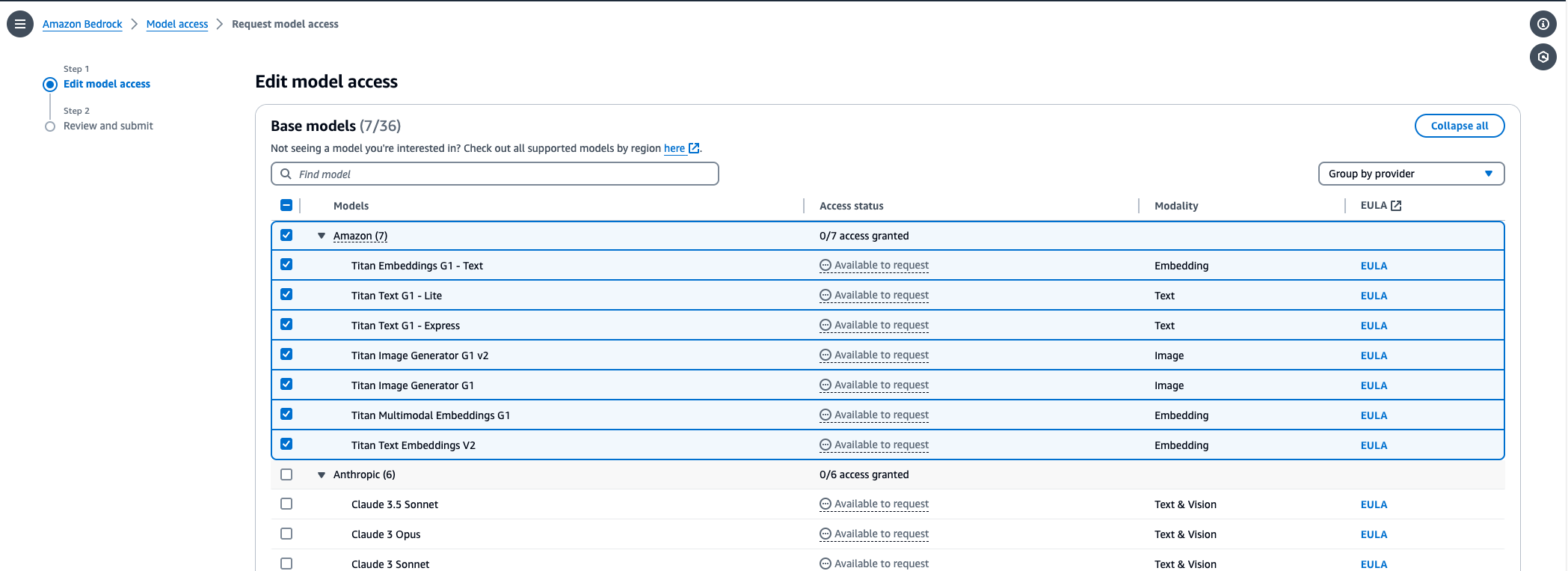Uncheck Titan Image Generator G1 checkbox

click(x=286, y=384)
